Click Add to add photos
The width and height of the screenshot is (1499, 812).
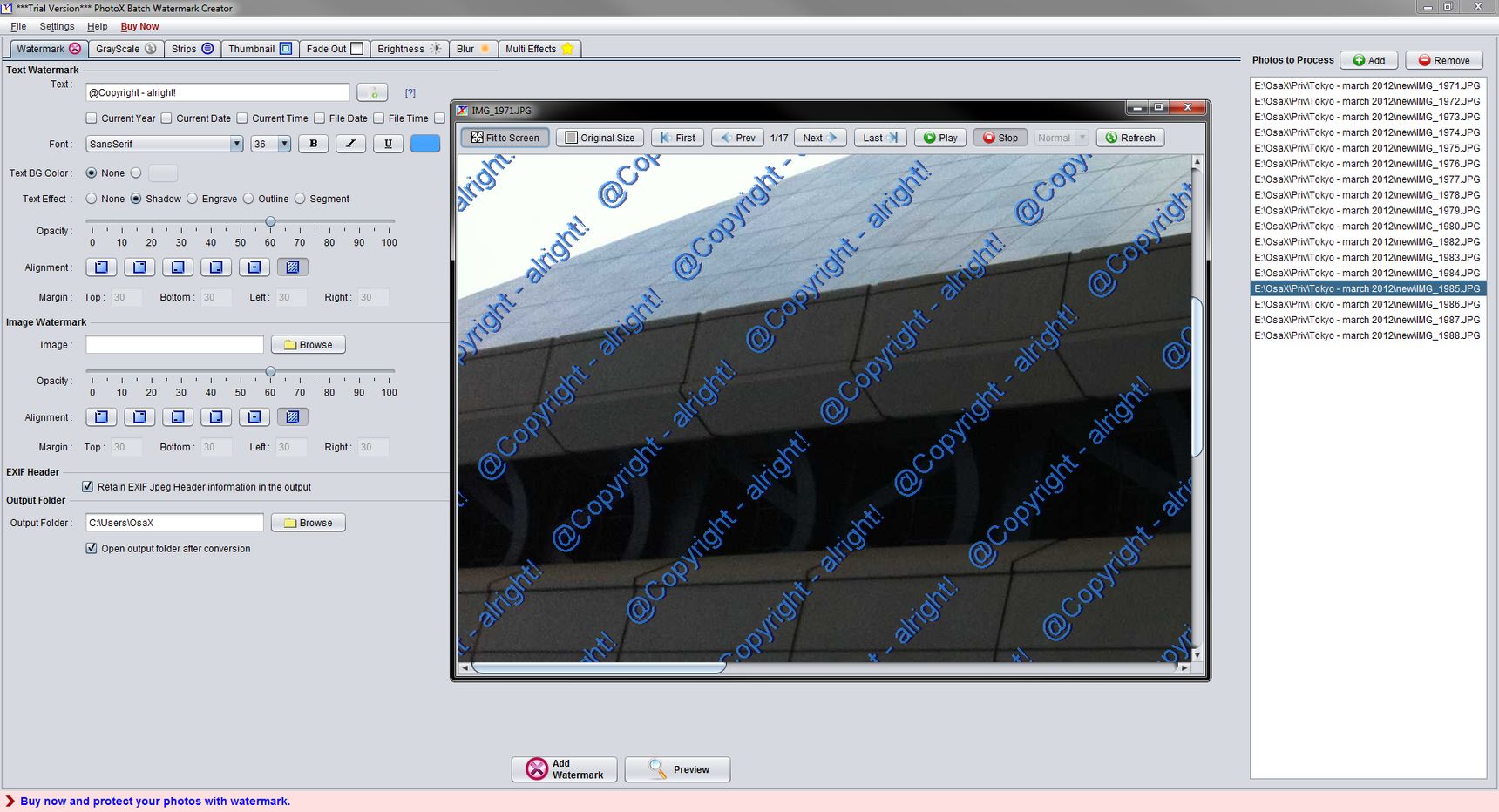(x=1368, y=60)
